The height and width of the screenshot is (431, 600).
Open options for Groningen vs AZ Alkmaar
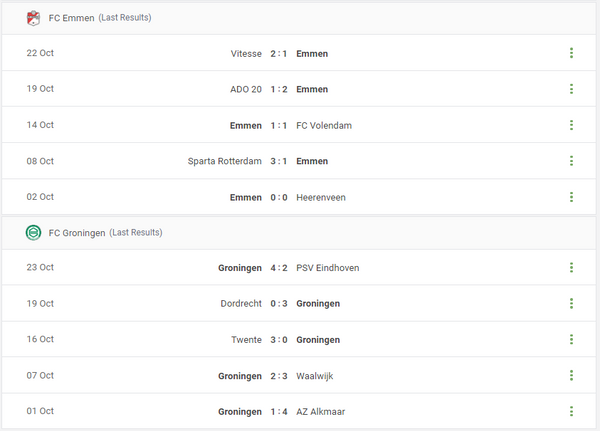571,411
